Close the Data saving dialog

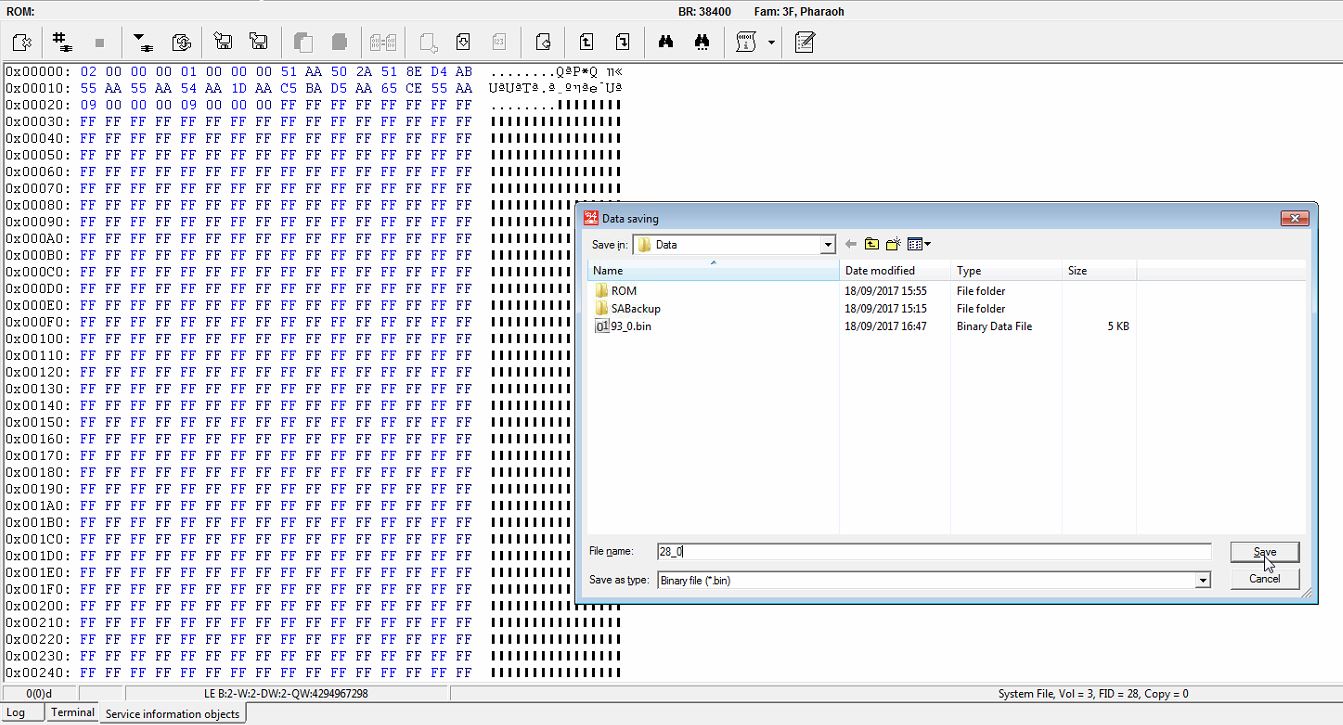[1295, 218]
